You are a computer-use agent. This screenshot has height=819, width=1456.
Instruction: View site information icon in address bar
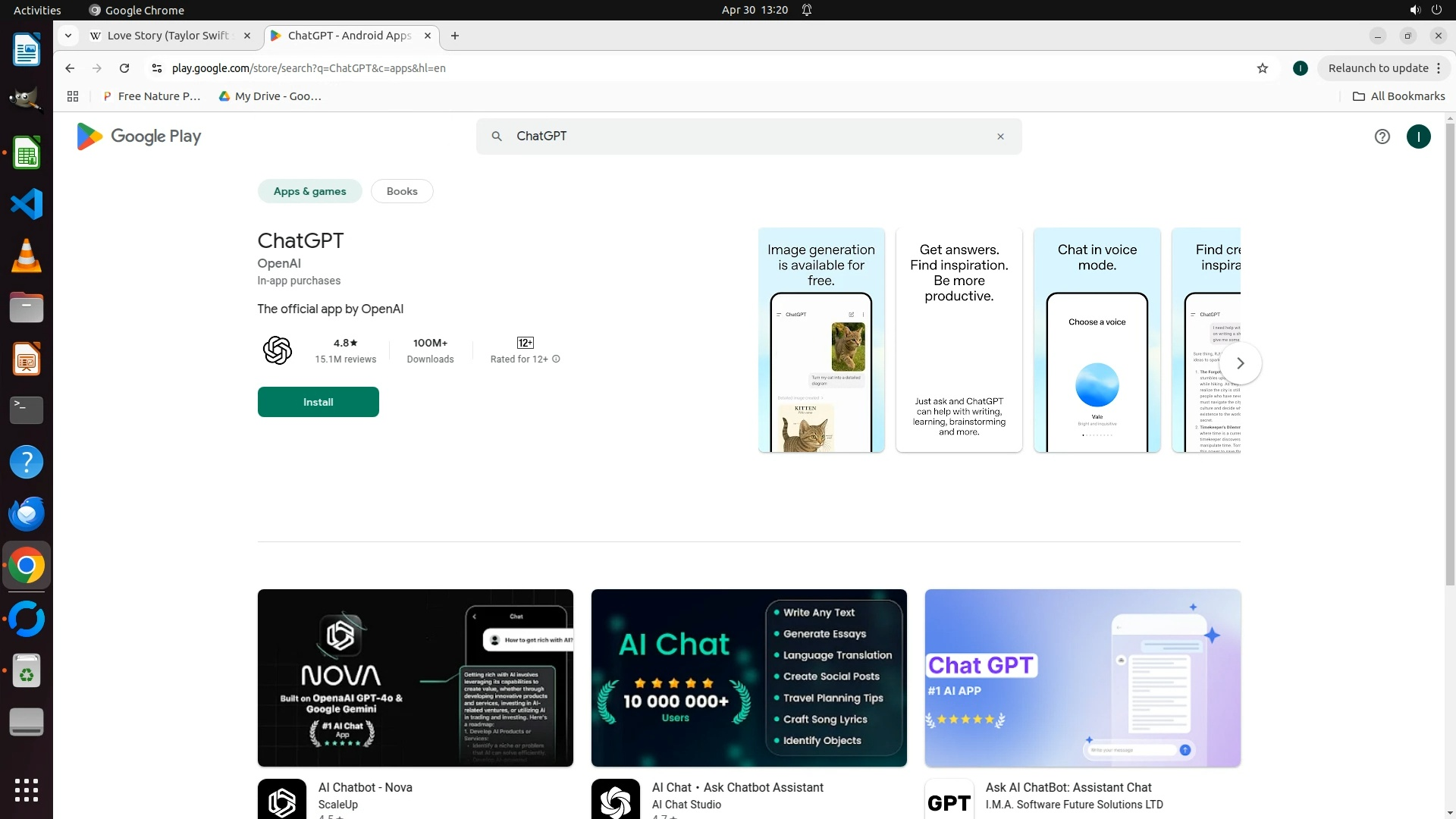pyautogui.click(x=157, y=68)
